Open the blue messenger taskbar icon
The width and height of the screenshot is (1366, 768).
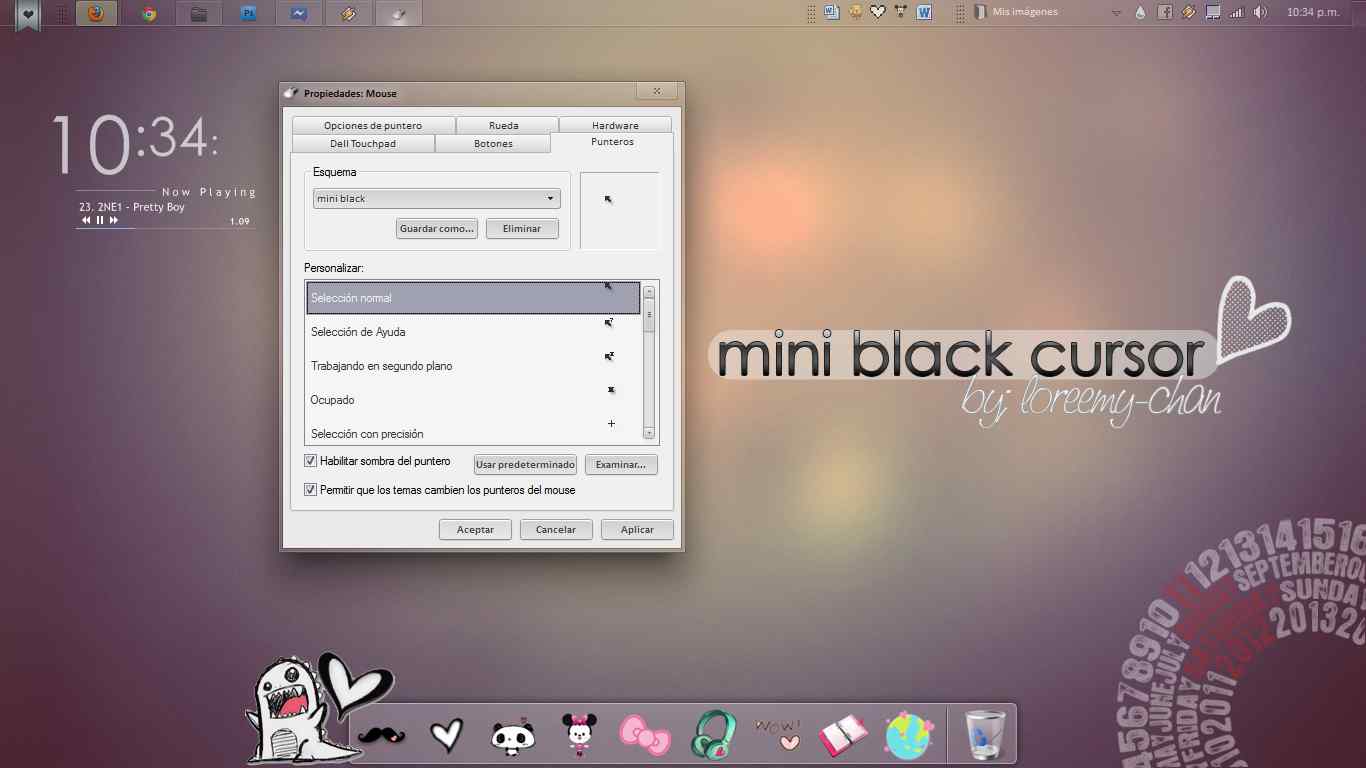click(298, 14)
